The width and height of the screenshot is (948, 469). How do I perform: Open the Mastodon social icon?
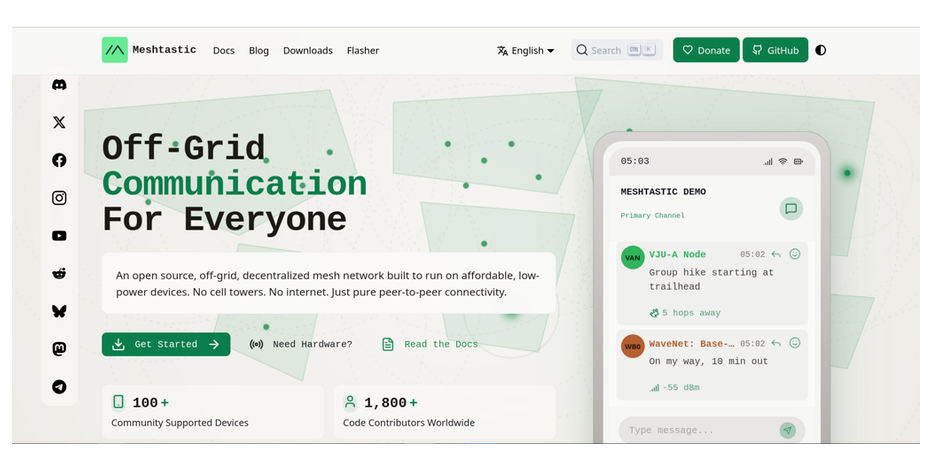(59, 349)
